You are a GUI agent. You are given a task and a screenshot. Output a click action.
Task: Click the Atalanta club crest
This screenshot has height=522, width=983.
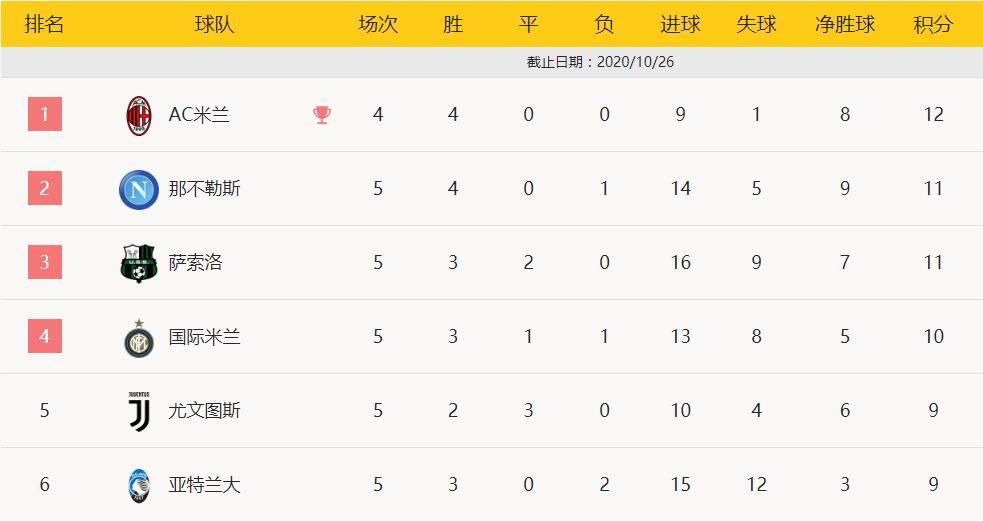pos(139,486)
